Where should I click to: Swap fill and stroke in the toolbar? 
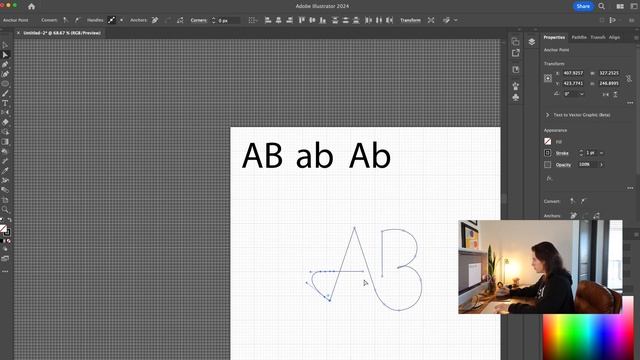(x=9, y=220)
